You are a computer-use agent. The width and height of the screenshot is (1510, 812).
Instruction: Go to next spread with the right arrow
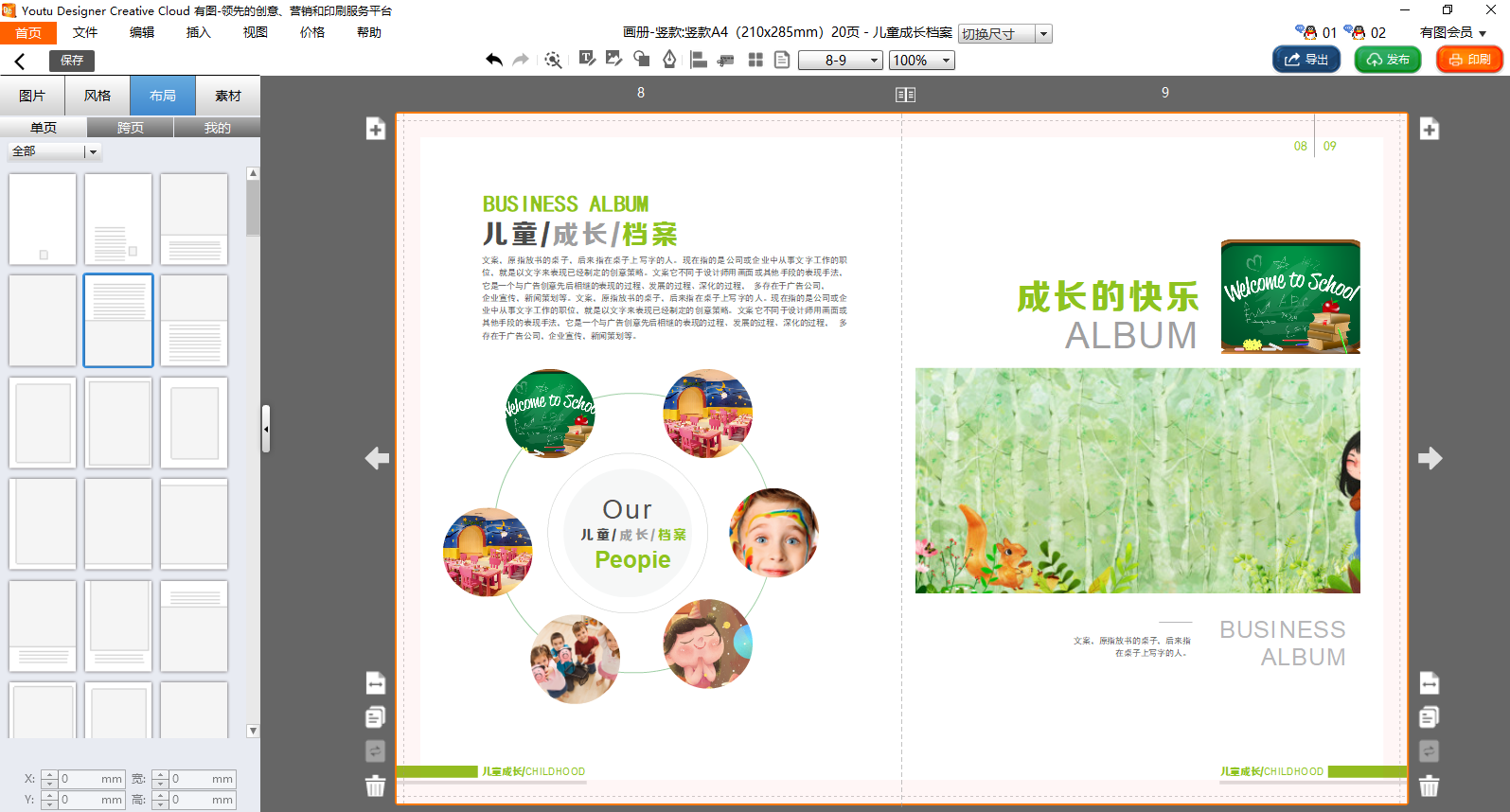(x=1430, y=459)
